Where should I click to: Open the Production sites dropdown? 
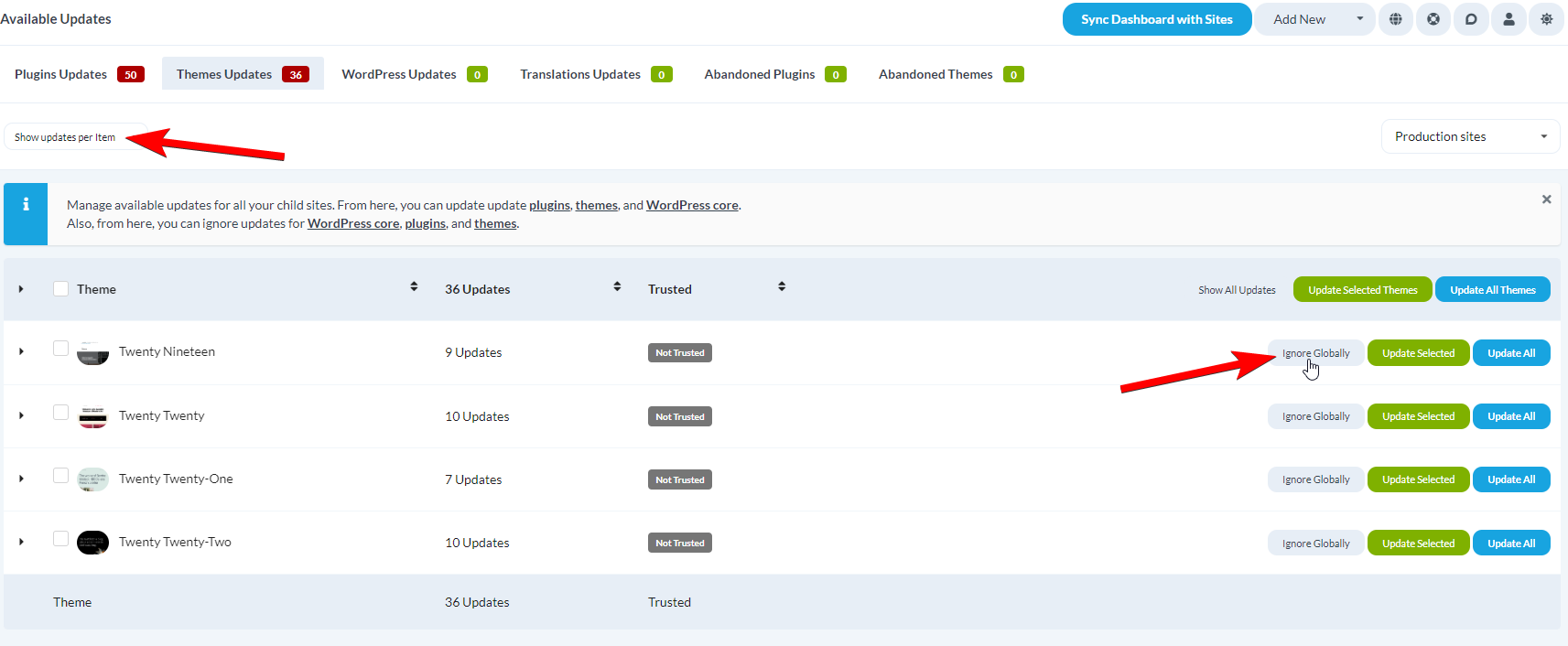(1470, 136)
